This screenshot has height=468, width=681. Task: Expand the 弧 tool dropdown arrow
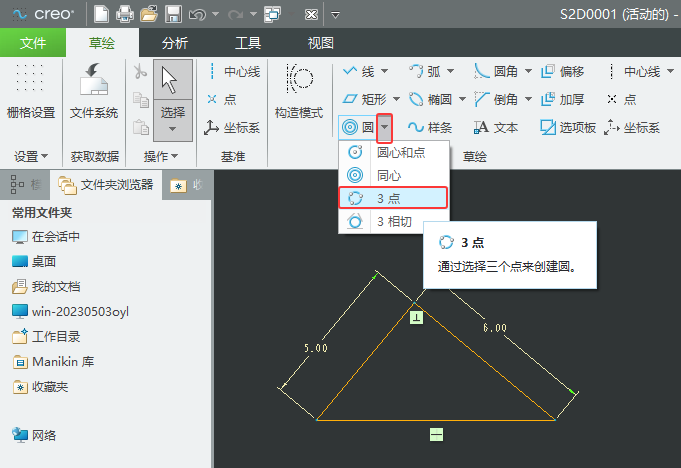(450, 71)
